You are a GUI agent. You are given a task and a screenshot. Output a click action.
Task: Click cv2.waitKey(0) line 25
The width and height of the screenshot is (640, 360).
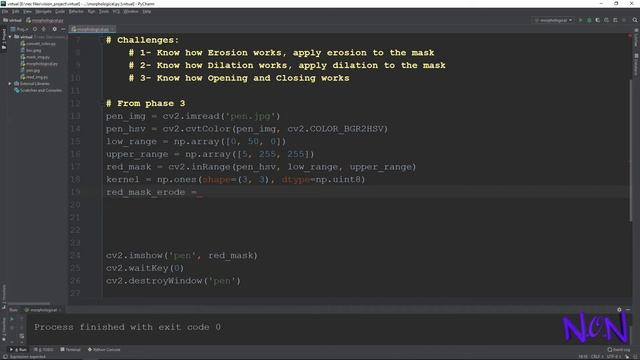coord(145,268)
